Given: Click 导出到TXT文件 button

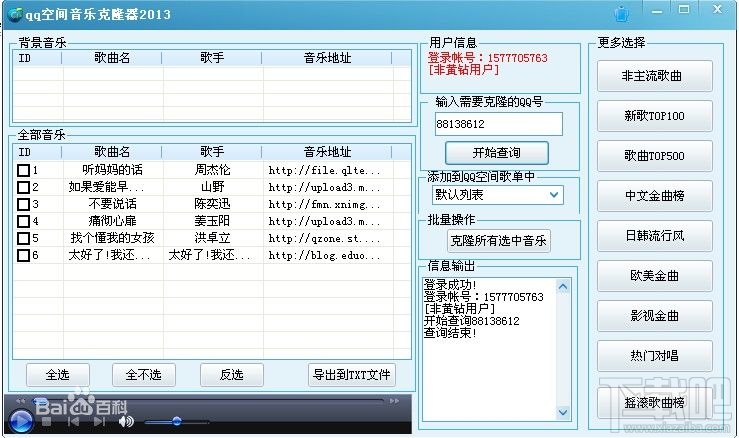Looking at the screenshot, I should pyautogui.click(x=352, y=375).
